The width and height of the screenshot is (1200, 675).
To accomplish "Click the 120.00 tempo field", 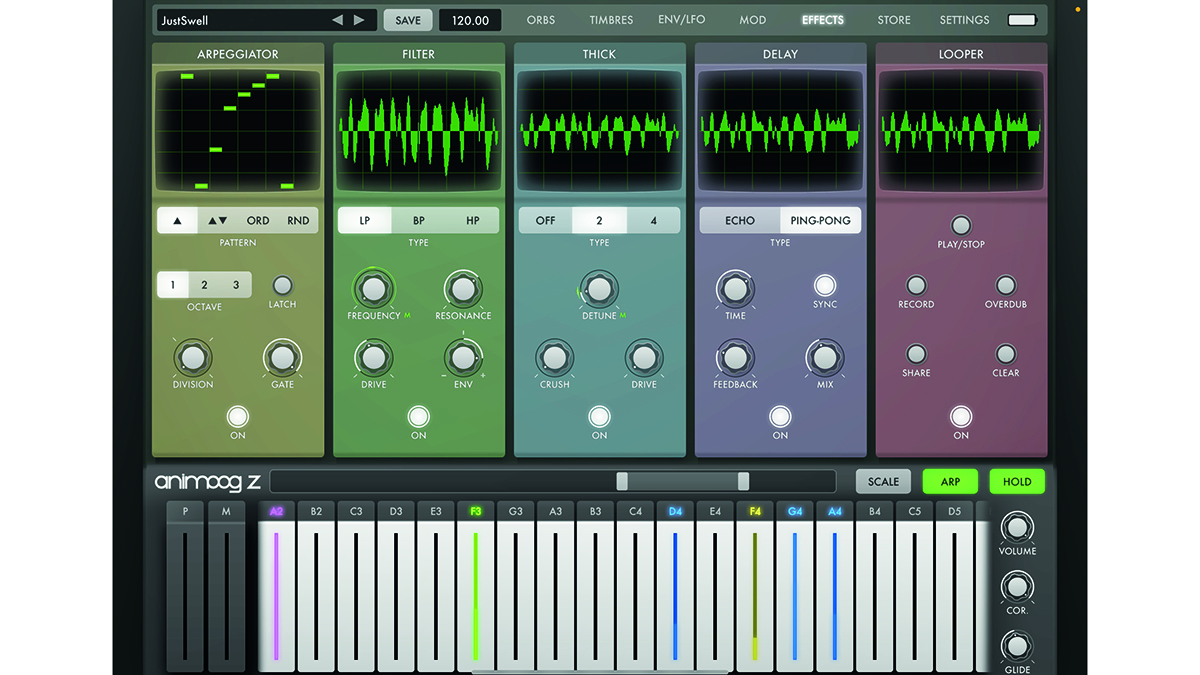I will point(470,20).
